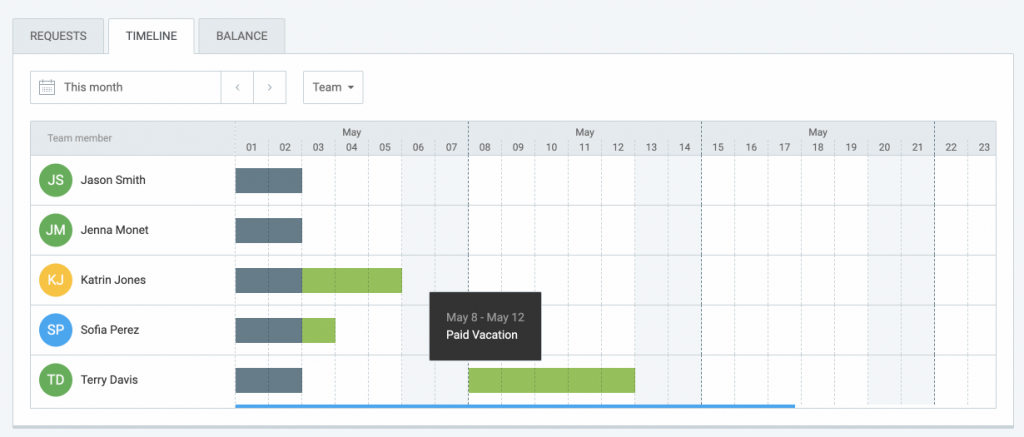Select the name Jason Smith
This screenshot has height=437, width=1024.
(113, 180)
